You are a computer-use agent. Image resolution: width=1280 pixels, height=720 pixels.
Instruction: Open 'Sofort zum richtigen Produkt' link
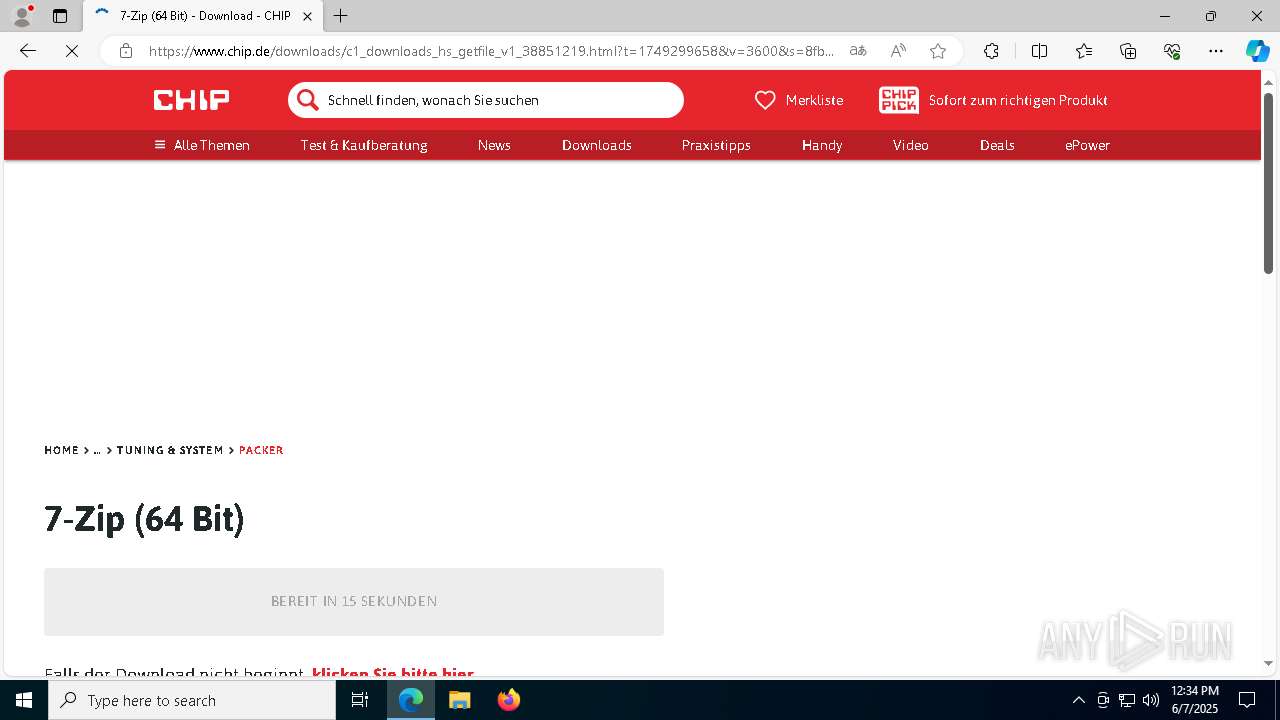[1018, 100]
